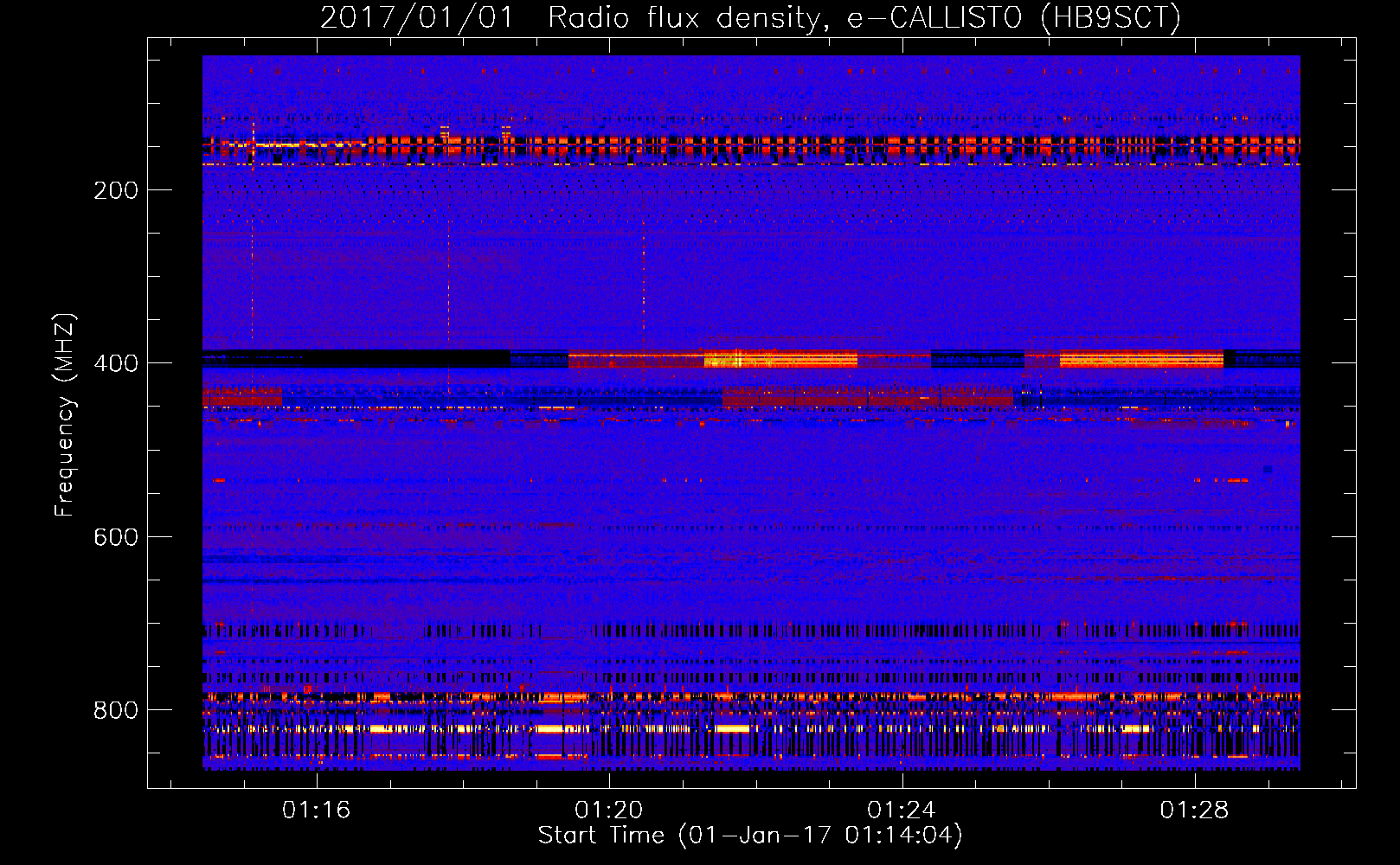
Task: Click the 01:20 time axis label
Action: (x=609, y=811)
